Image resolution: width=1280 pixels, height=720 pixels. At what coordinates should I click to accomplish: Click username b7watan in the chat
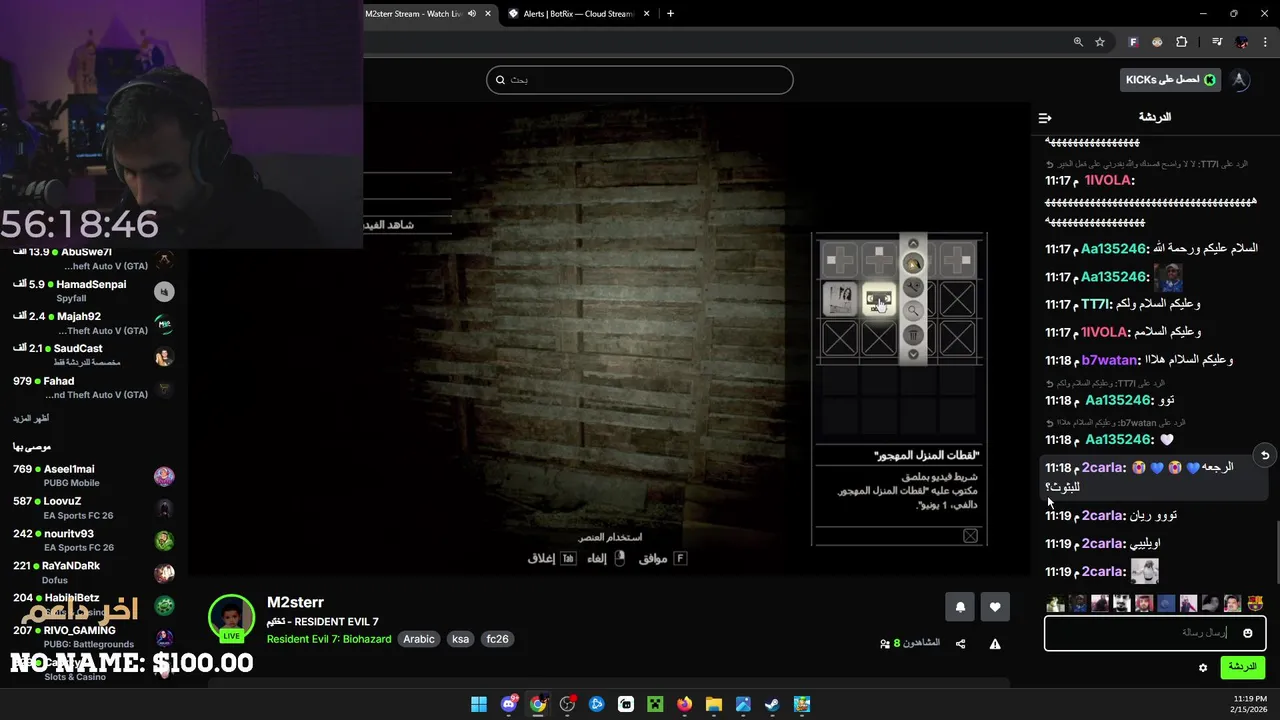point(1110,360)
